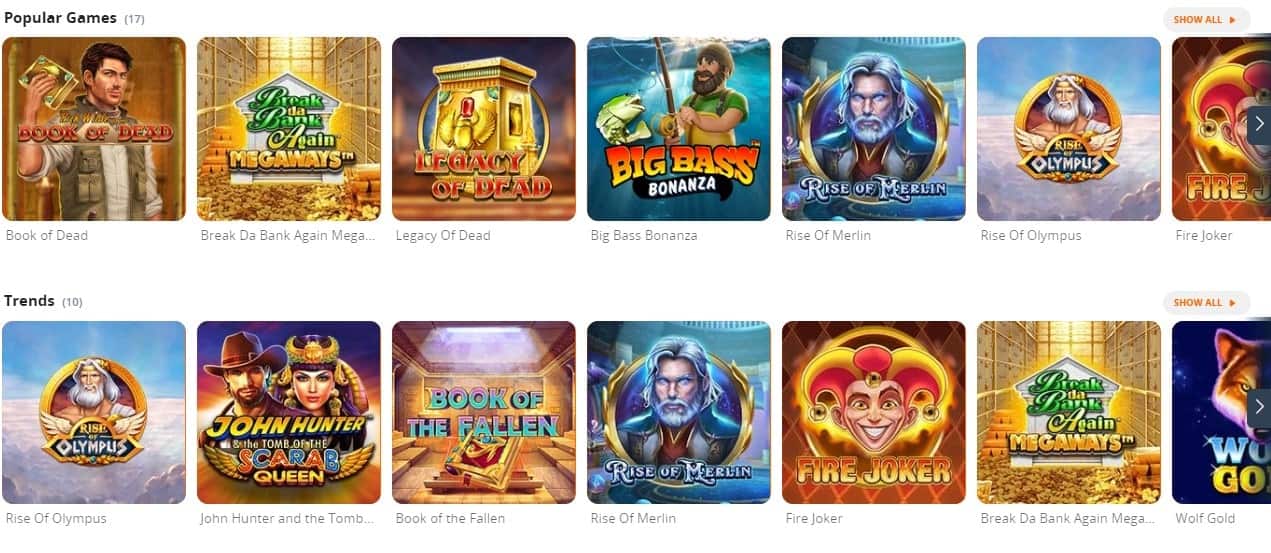Viewport: 1271px width, 553px height.
Task: Advance Popular Games carousel with right arrow
Action: (1259, 124)
